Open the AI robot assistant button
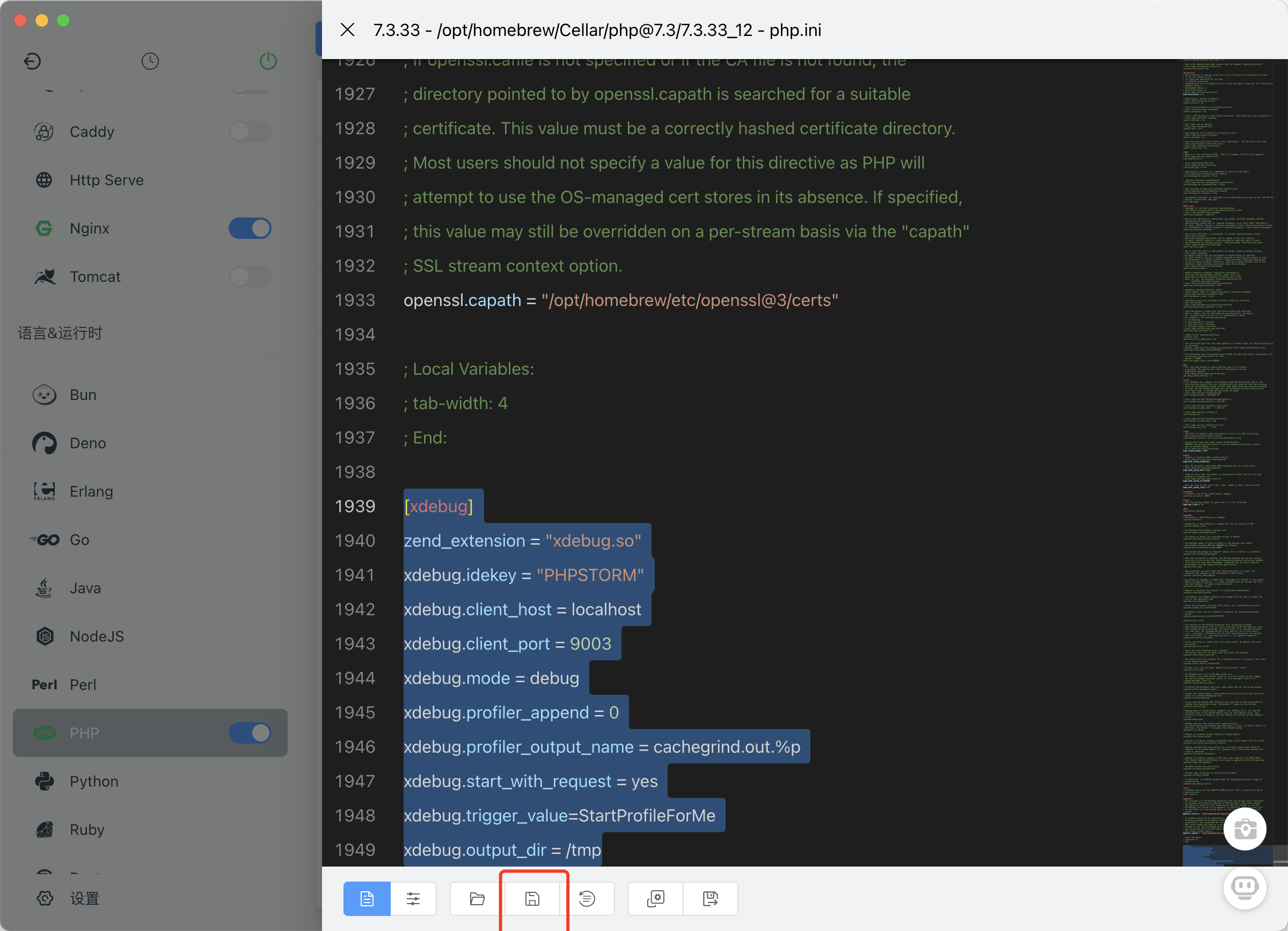The image size is (1288, 931). pos(1245,888)
